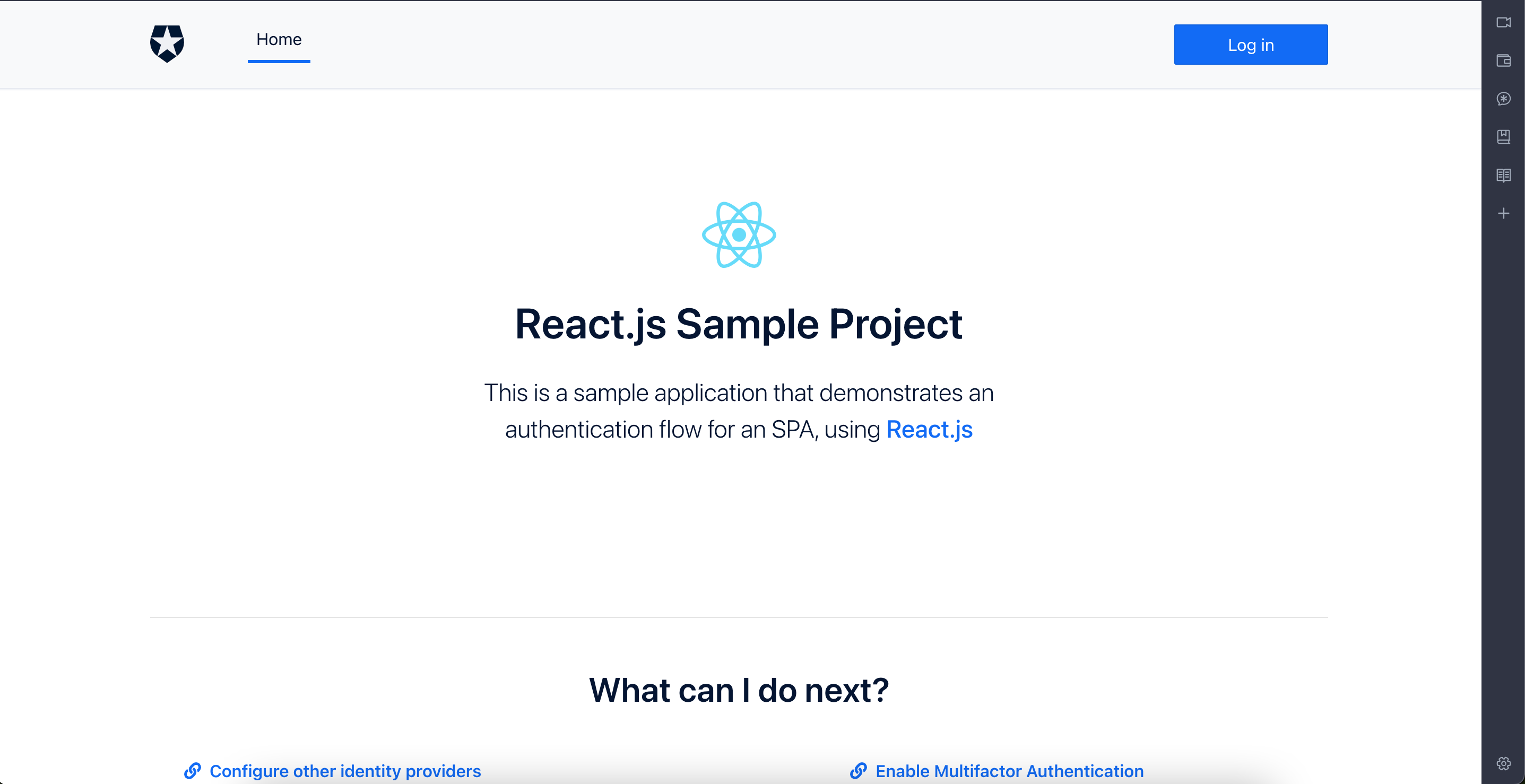Open Enable Multifactor Authentication link
The height and width of the screenshot is (784, 1525).
point(1009,771)
